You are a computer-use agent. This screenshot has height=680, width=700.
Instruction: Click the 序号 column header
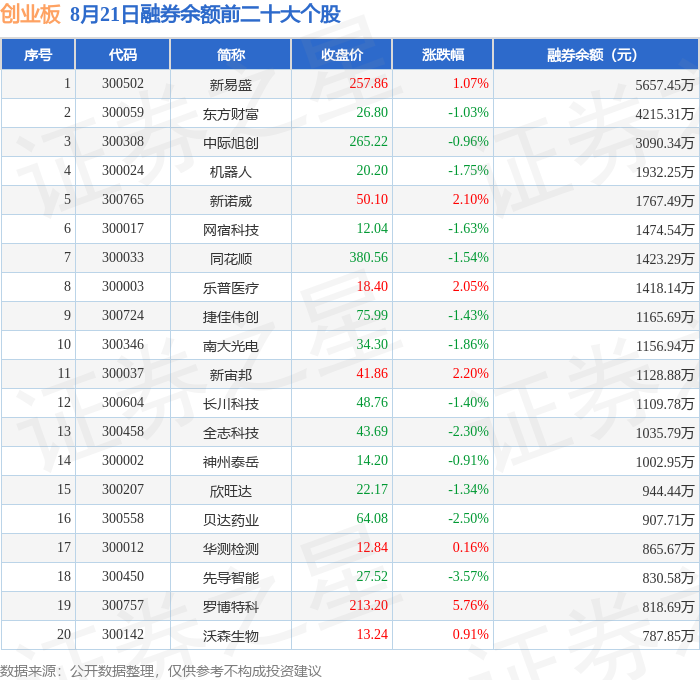[x=38, y=54]
